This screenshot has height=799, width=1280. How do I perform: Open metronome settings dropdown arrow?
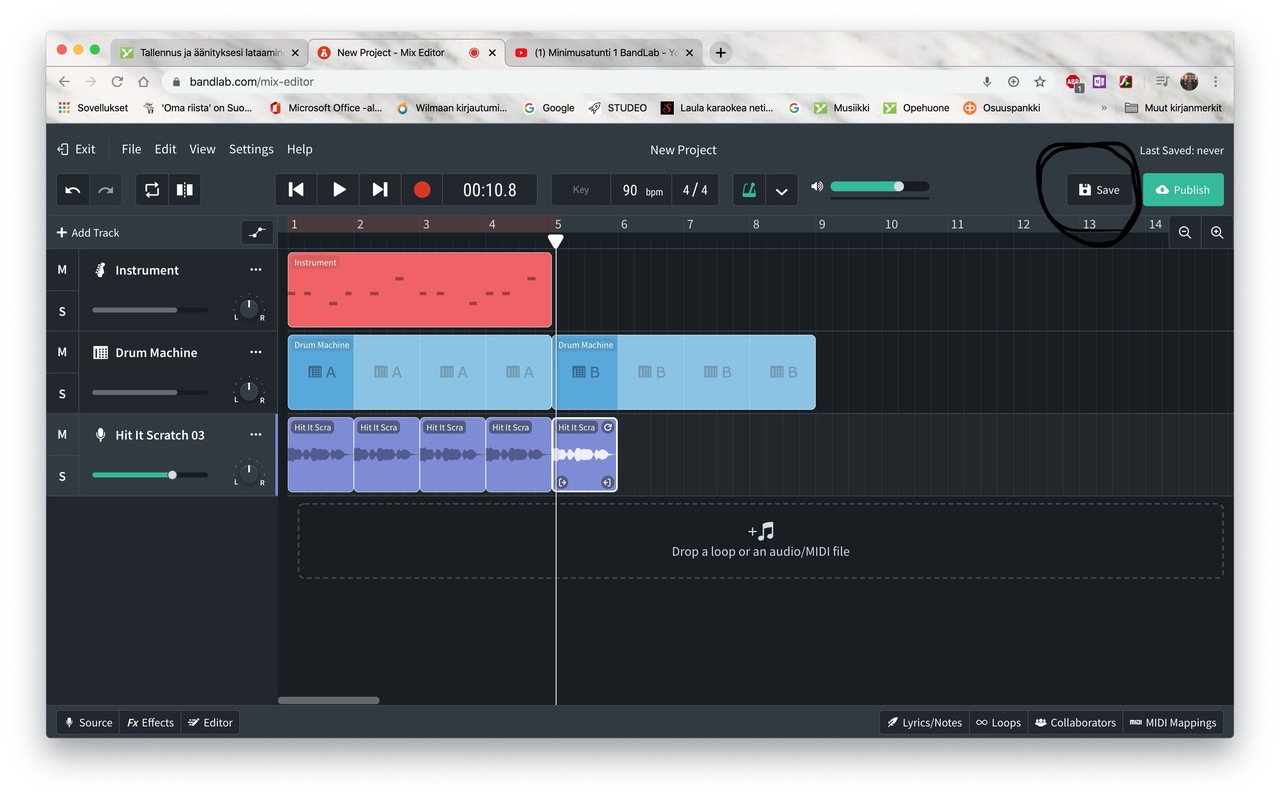click(x=782, y=191)
